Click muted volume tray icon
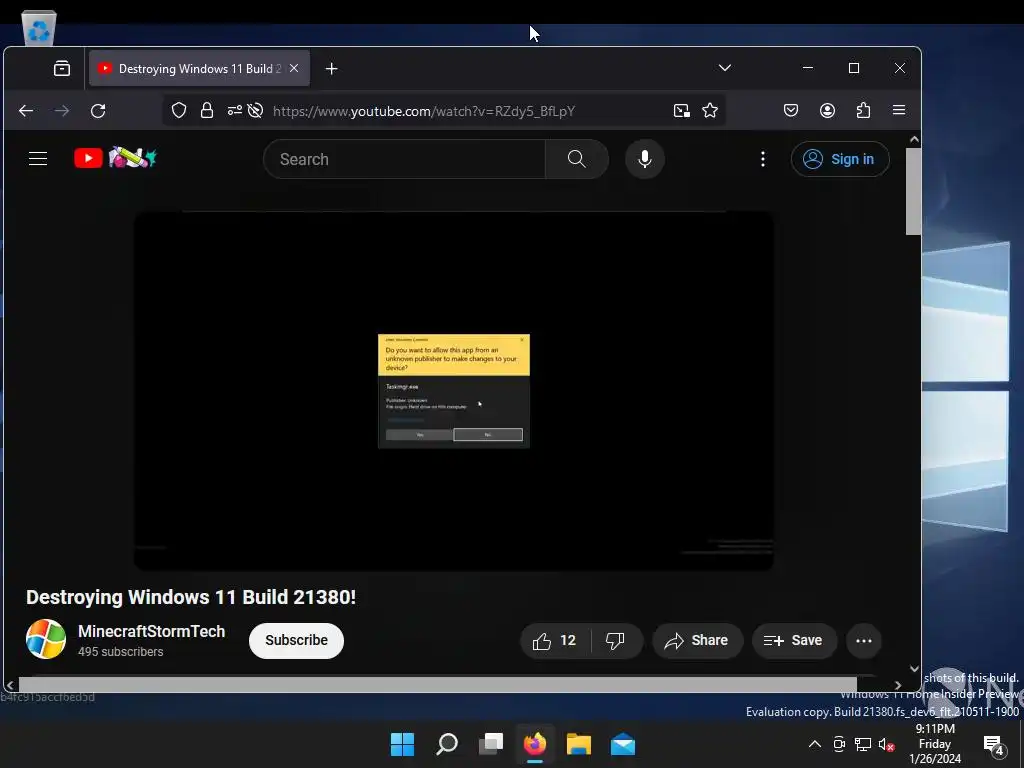 pos(886,744)
